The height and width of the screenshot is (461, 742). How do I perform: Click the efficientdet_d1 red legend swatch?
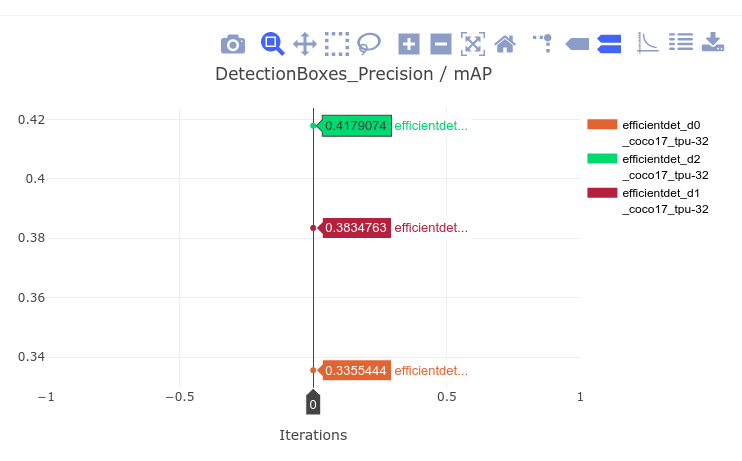[x=602, y=192]
